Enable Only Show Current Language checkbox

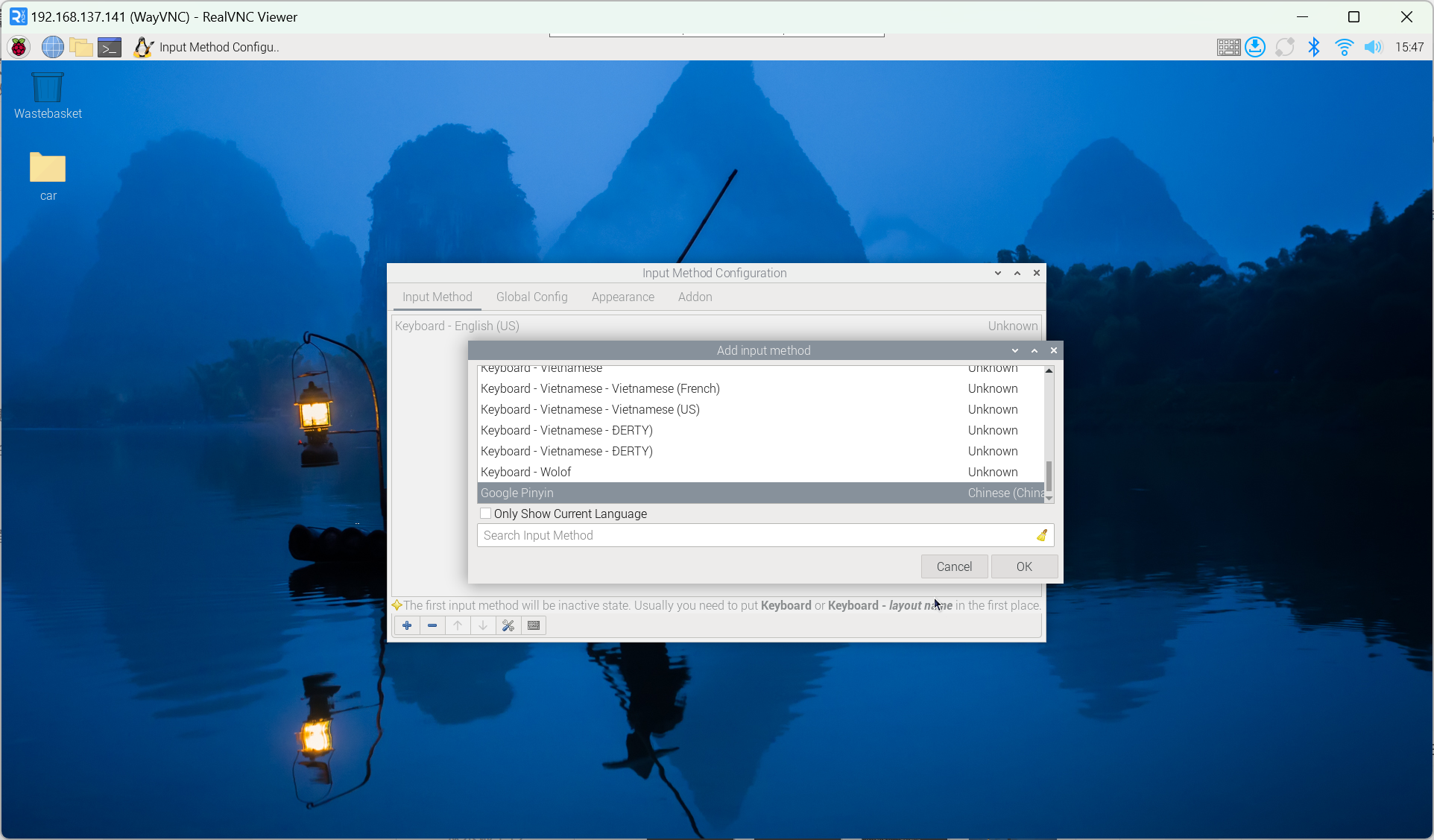pos(486,514)
